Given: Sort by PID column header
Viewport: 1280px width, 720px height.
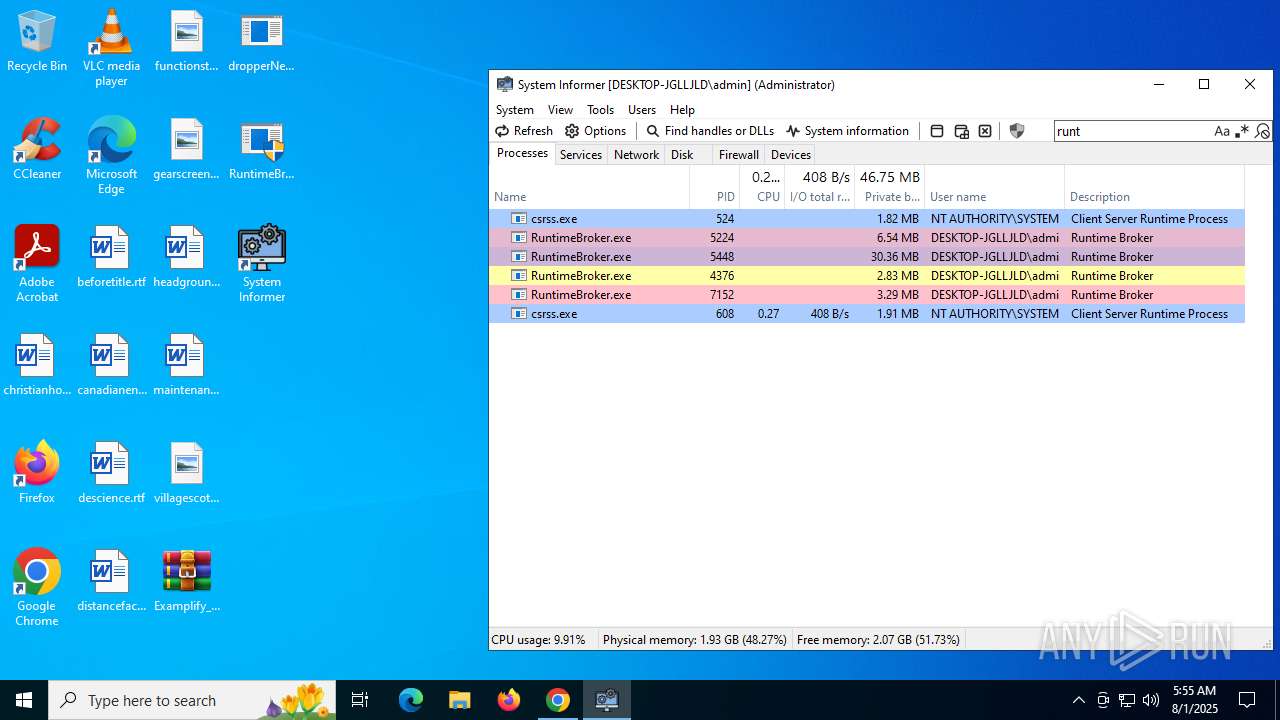Looking at the screenshot, I should point(714,187).
